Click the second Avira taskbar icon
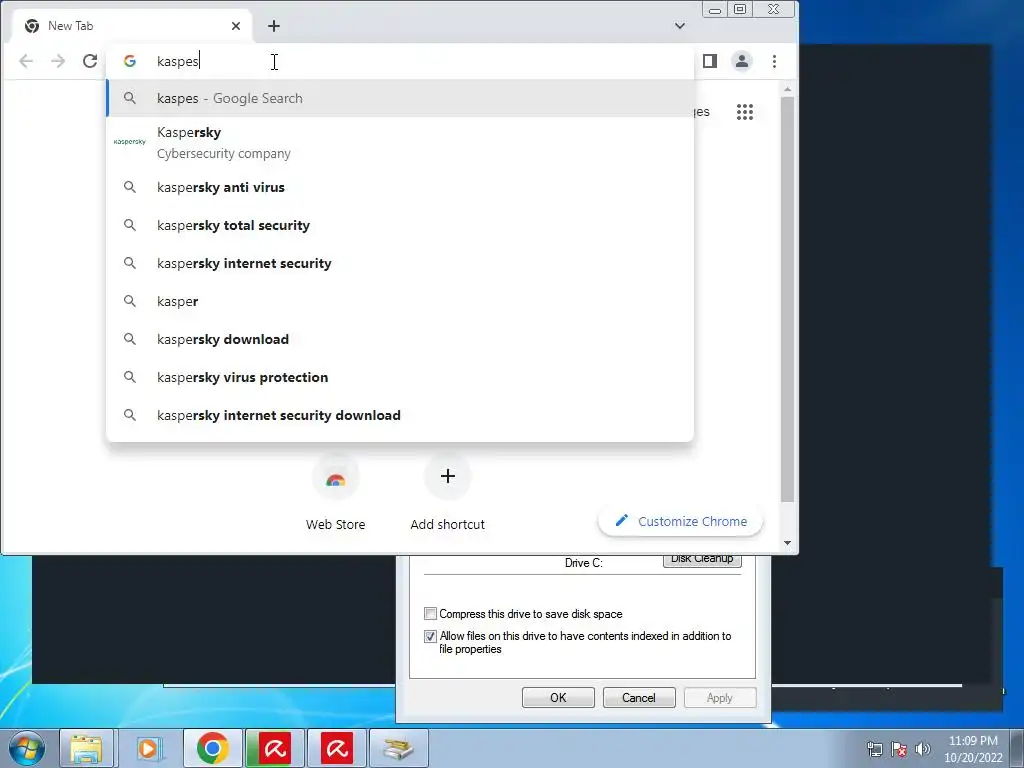 click(x=336, y=748)
